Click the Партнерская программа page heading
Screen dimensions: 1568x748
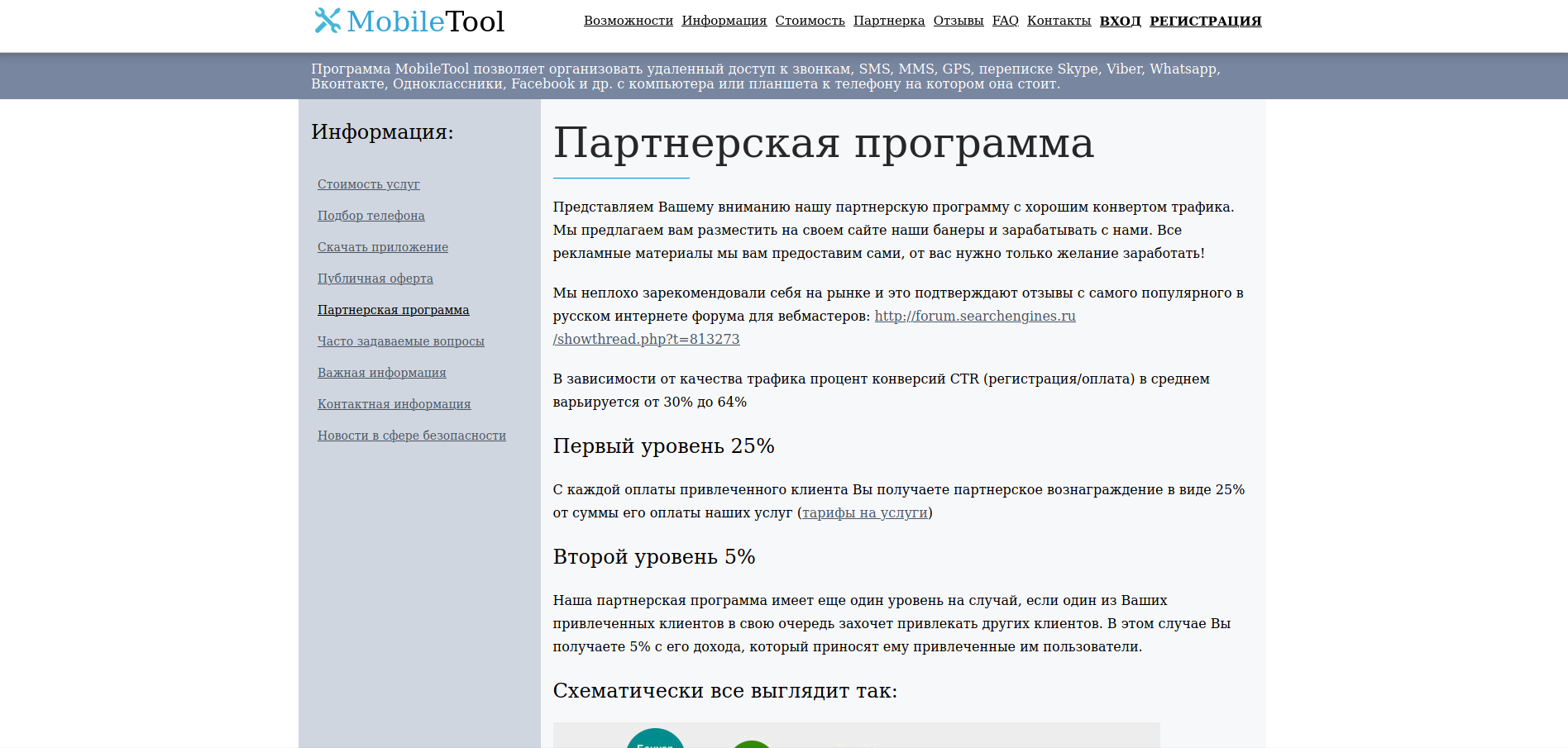coord(824,143)
